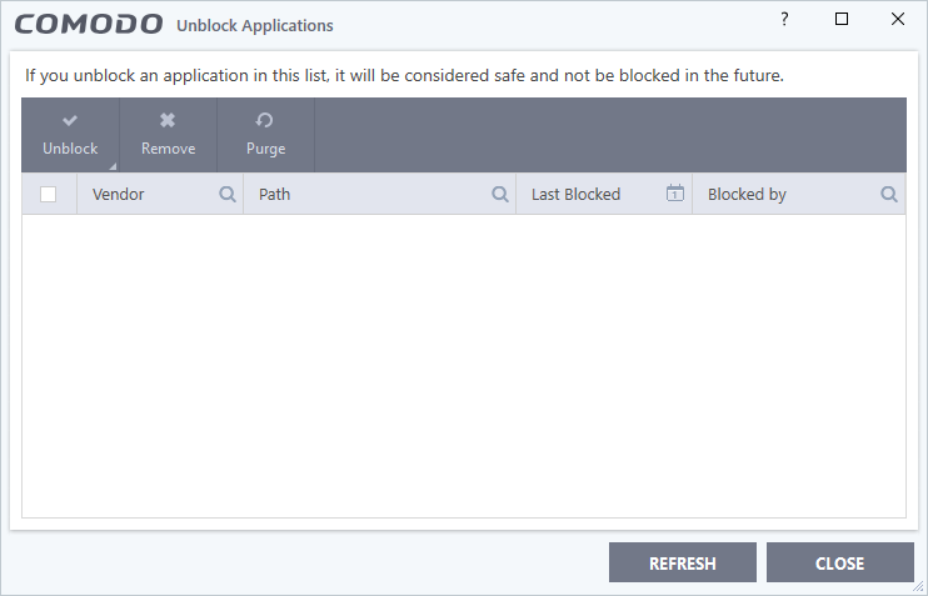
Task: Maximize the Unblock Applications window
Action: click(842, 19)
